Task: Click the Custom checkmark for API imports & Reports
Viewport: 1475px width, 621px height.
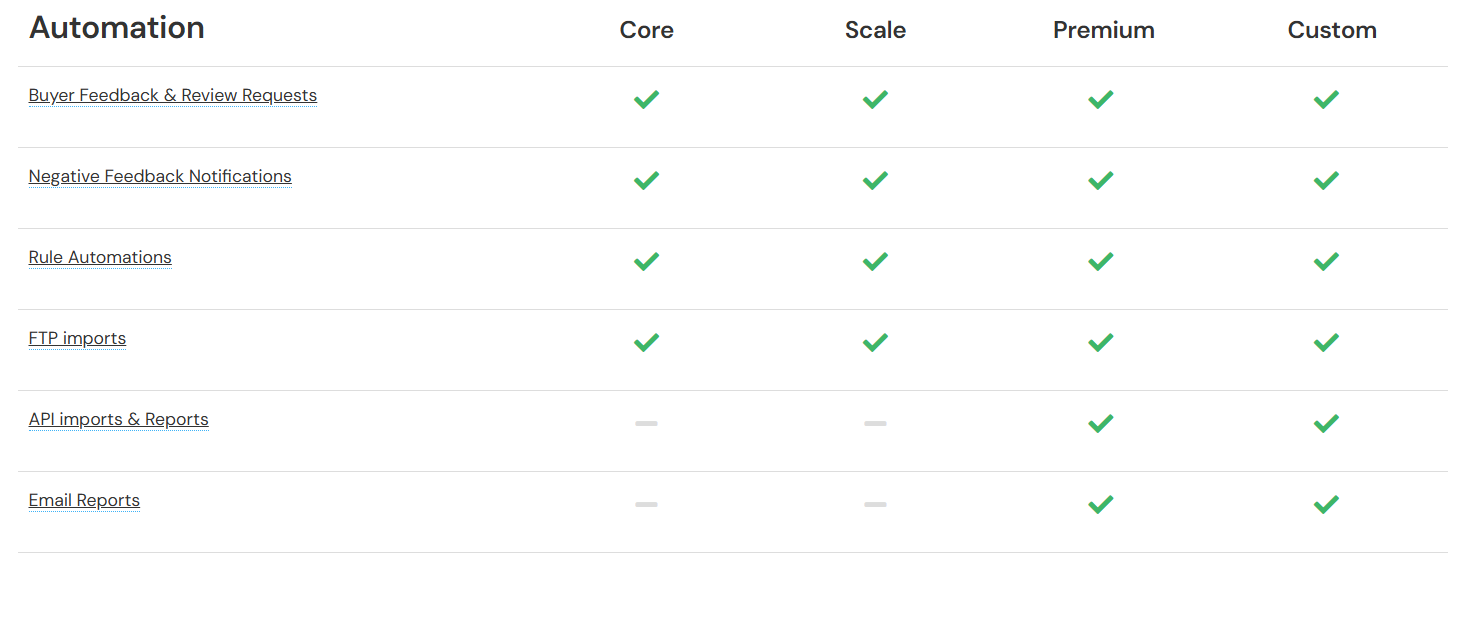Action: (x=1326, y=423)
